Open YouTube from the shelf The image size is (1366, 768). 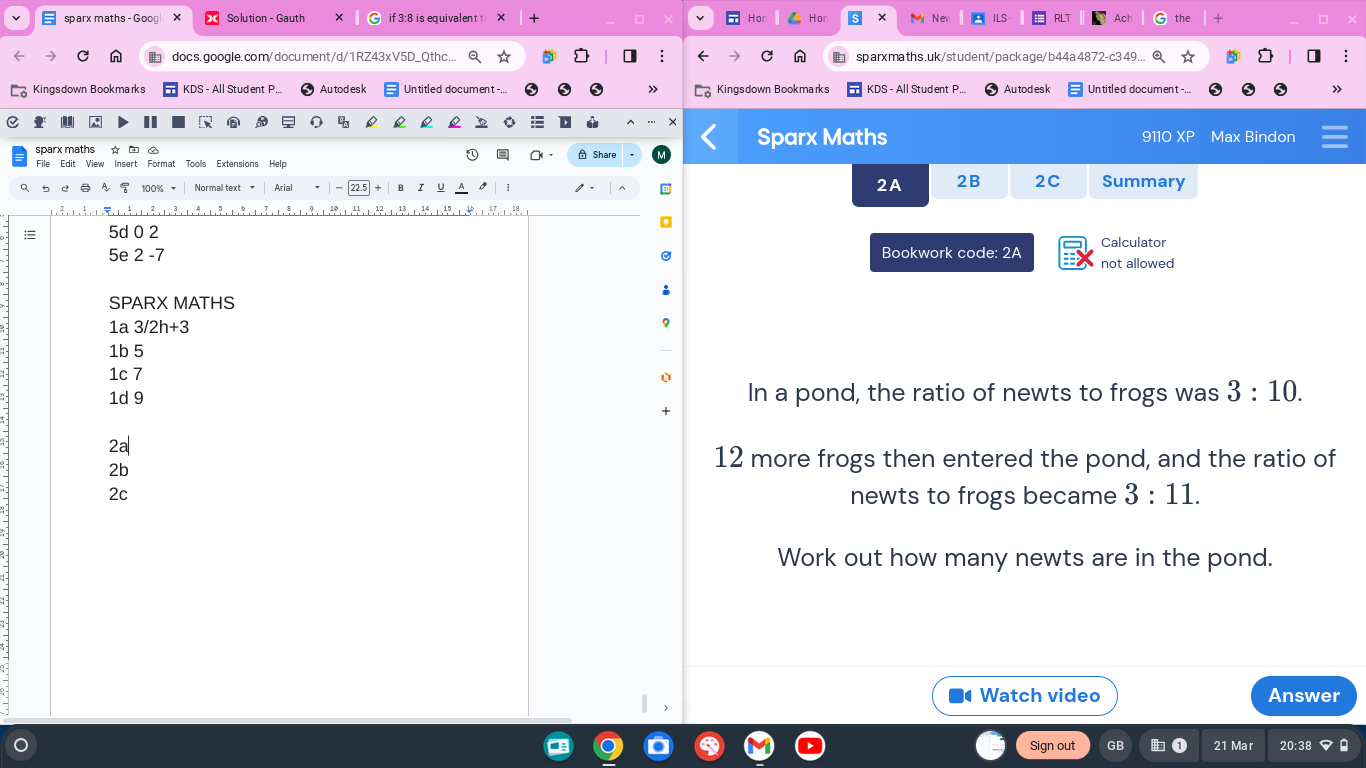(810, 745)
